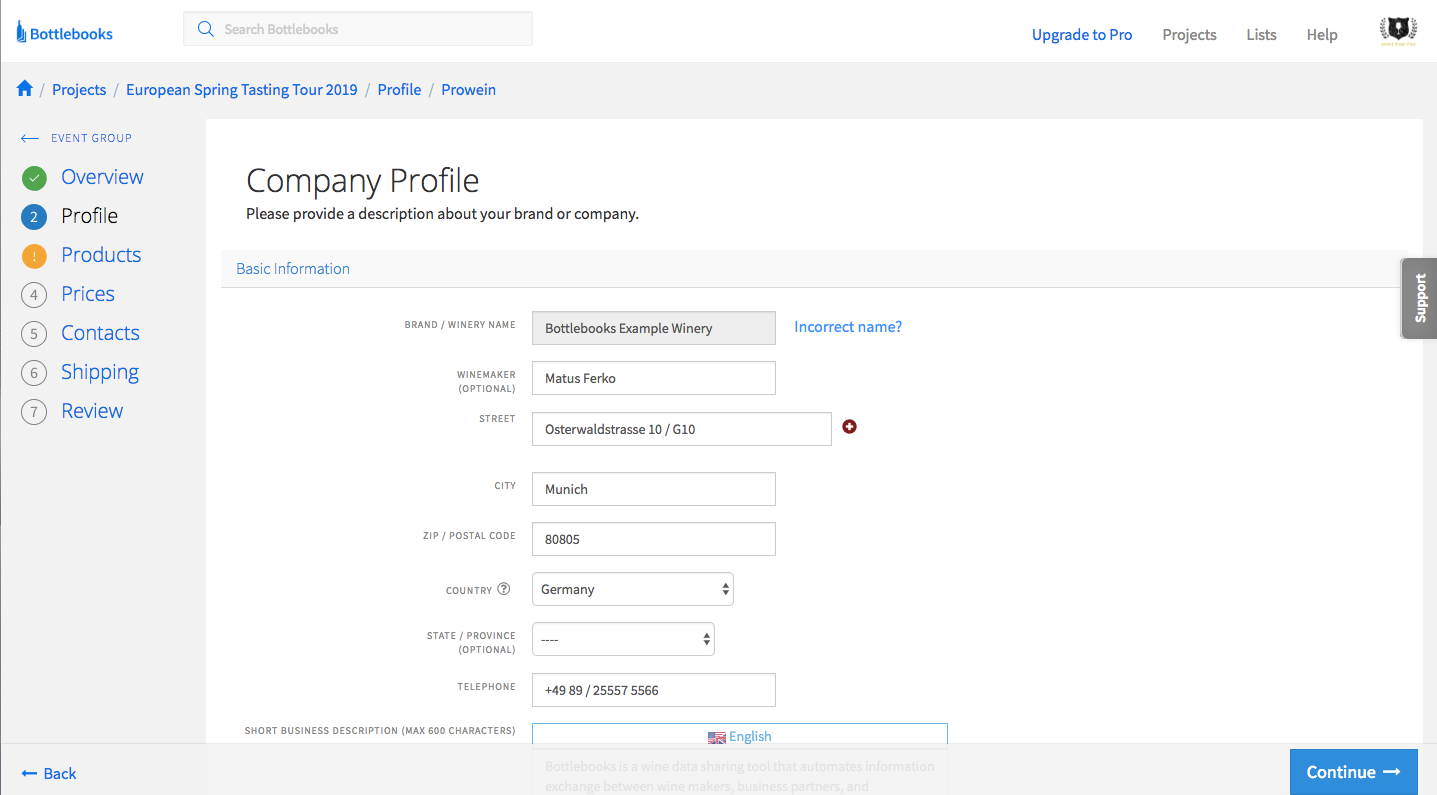The height and width of the screenshot is (795, 1437).
Task: Open Lists in top navigation
Action: pyautogui.click(x=1261, y=35)
